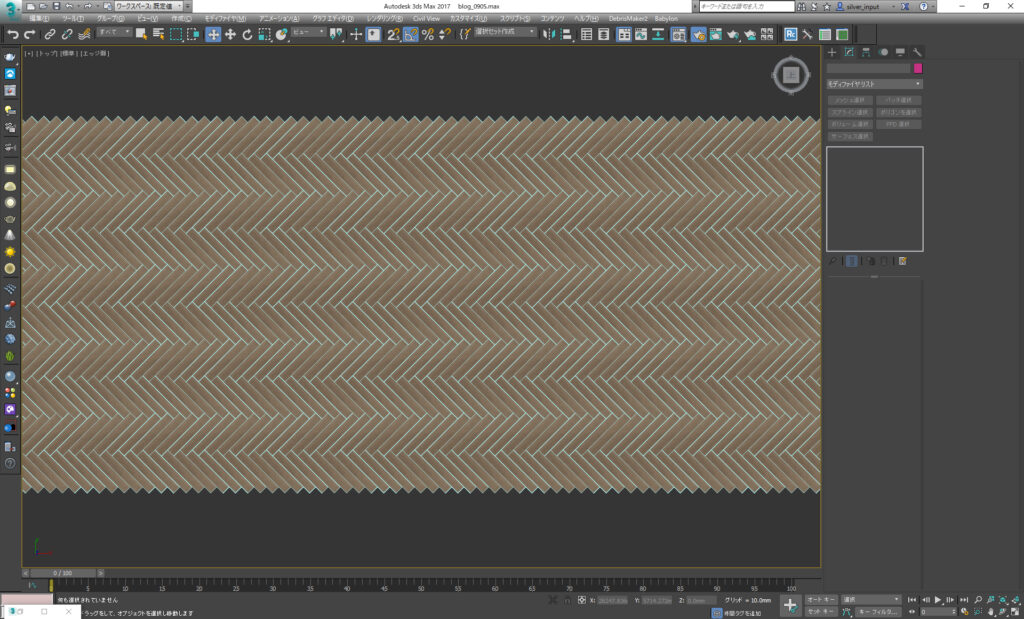Click the Select by Name icon

pyautogui.click(x=158, y=34)
